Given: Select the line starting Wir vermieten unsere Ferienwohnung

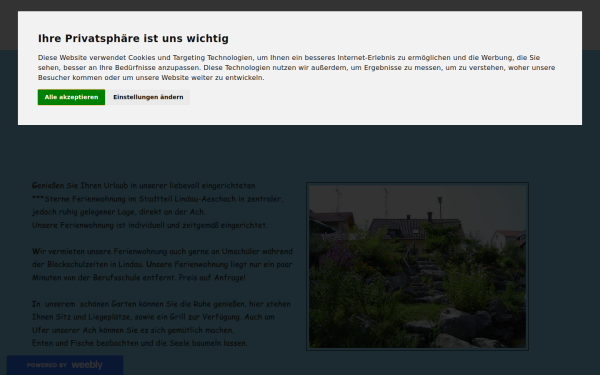Looking at the screenshot, I should click(x=162, y=251).
